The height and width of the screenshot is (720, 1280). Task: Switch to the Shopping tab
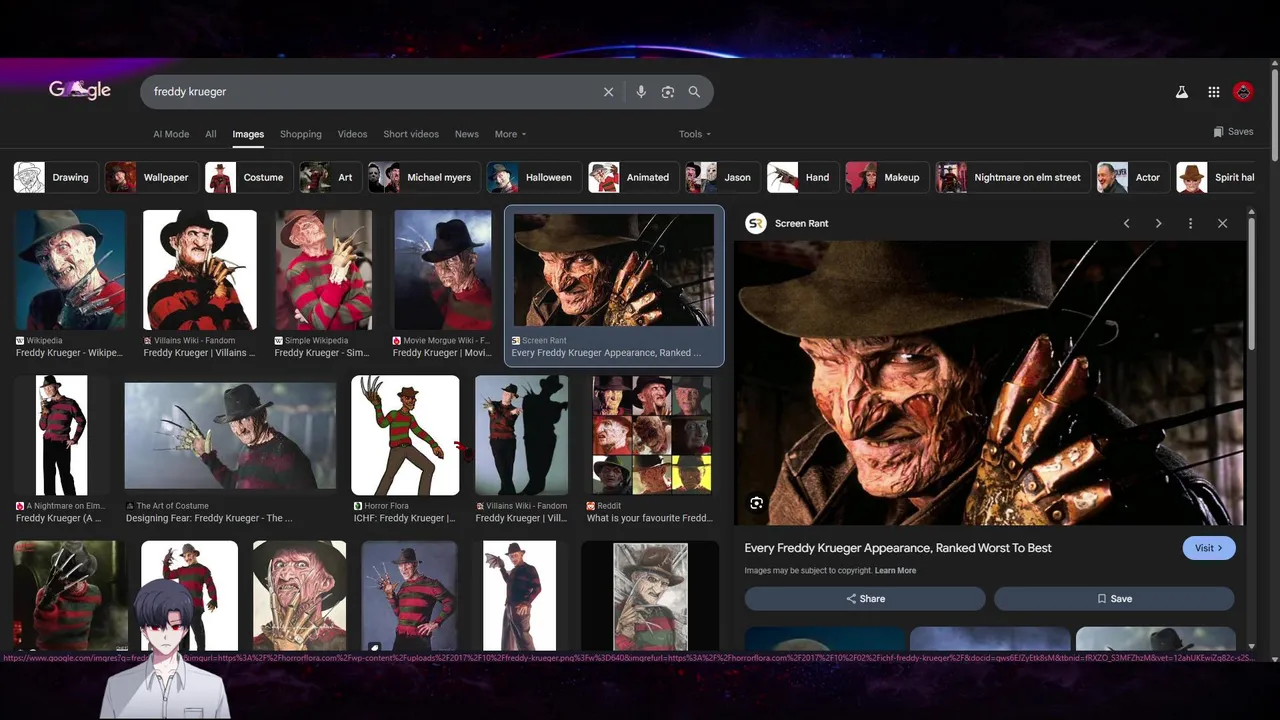coord(301,134)
